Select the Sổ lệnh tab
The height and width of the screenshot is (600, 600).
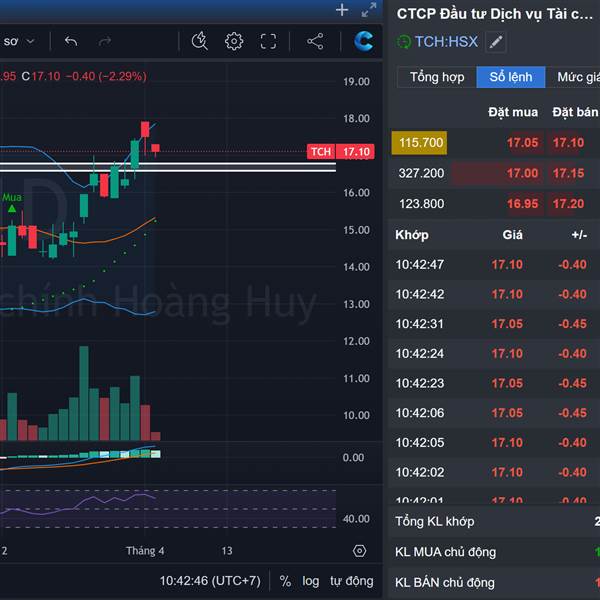click(510, 77)
